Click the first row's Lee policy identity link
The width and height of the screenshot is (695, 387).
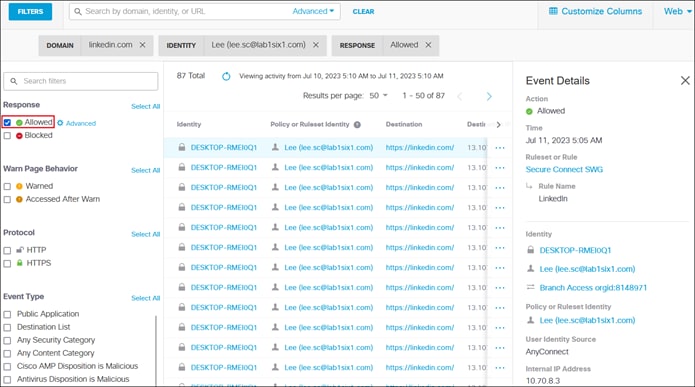pyautogui.click(x=328, y=148)
